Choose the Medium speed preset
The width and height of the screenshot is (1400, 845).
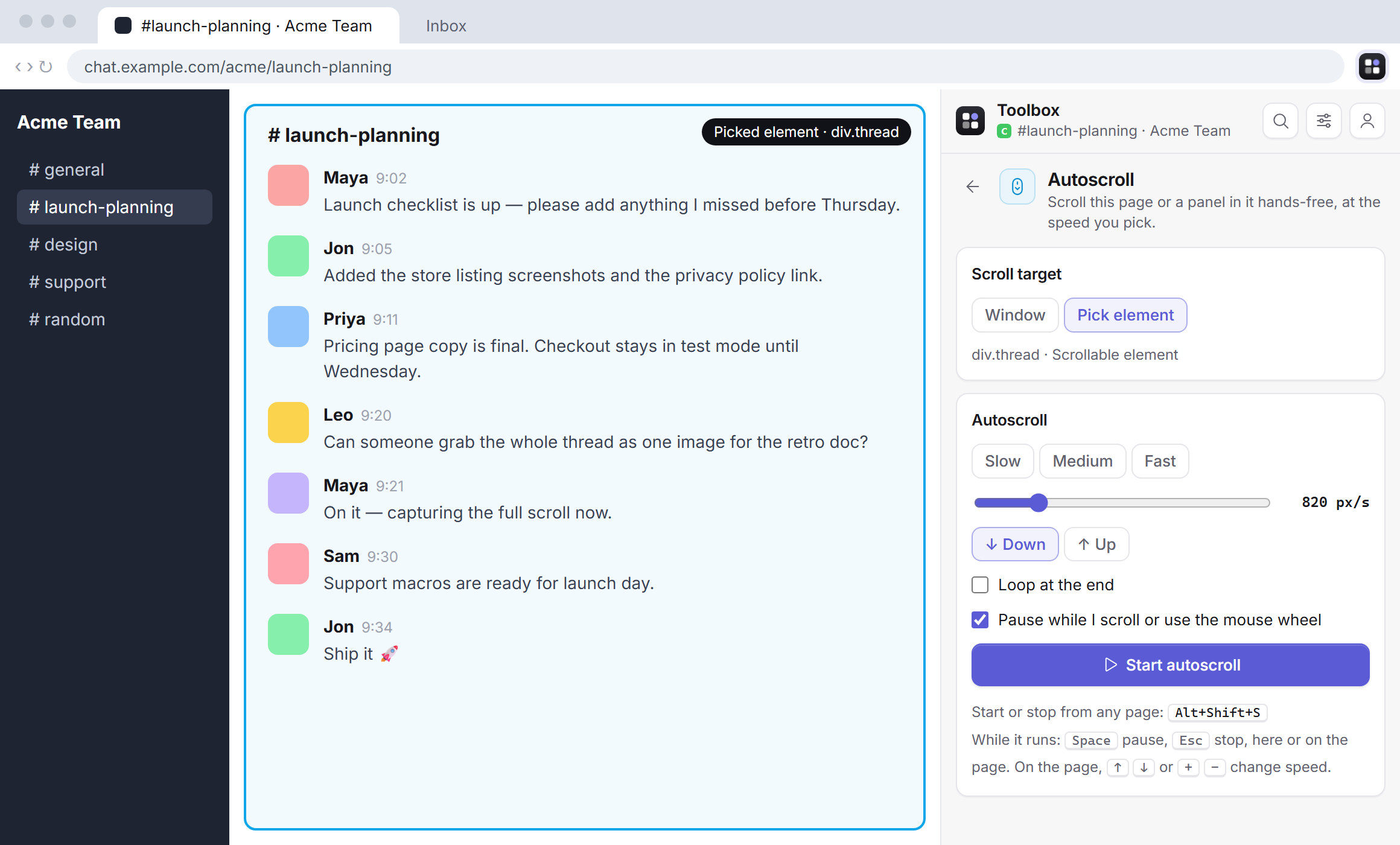pos(1083,461)
